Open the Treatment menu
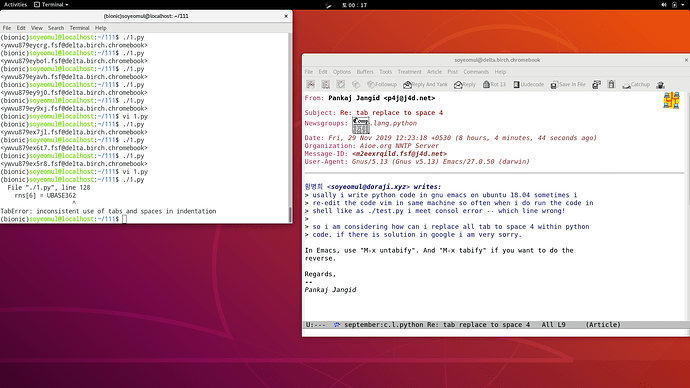 [410, 72]
